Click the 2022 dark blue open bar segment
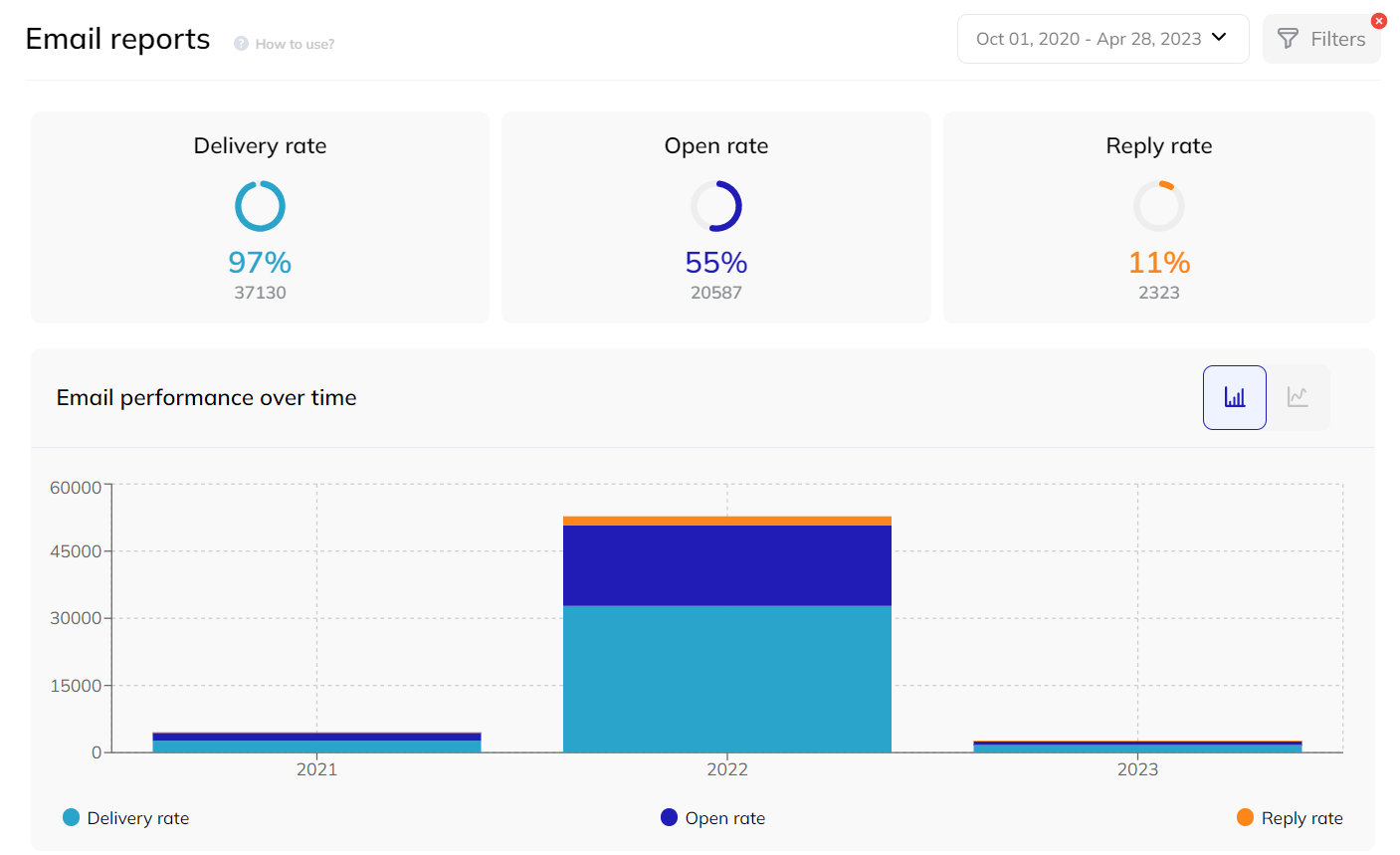 [727, 565]
